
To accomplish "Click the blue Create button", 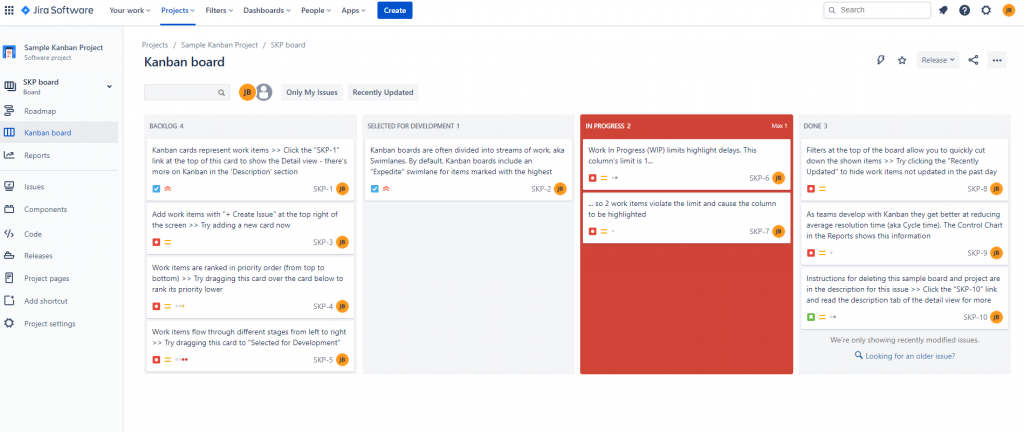I will point(394,10).
